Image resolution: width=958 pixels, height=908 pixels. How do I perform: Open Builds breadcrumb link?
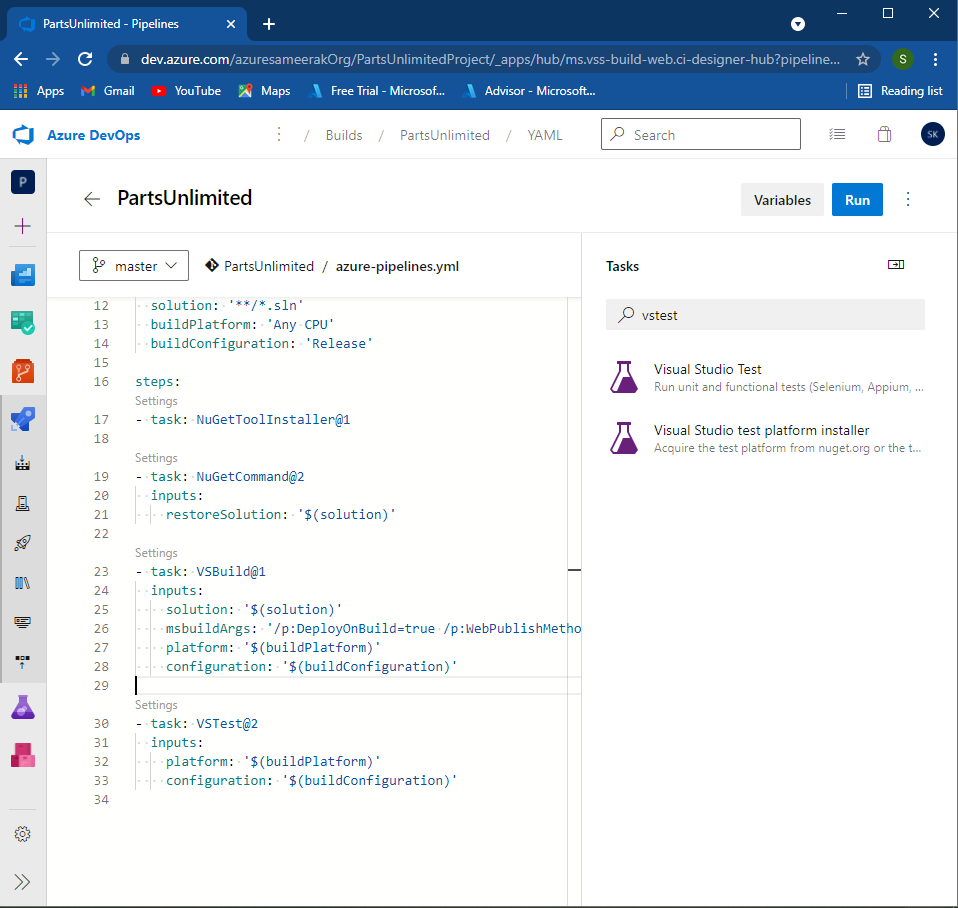pos(344,135)
